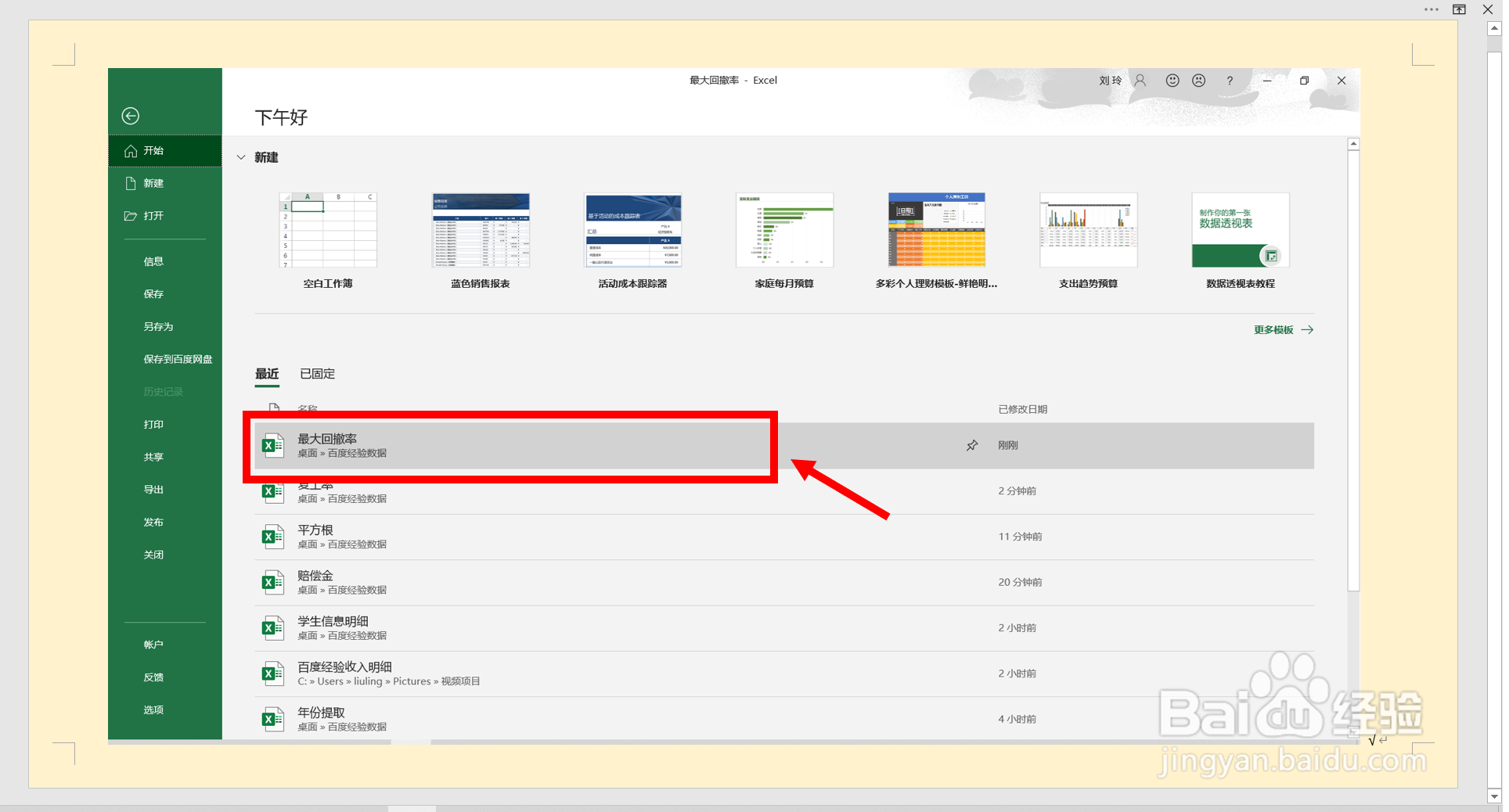Click the outer window's scroll down arrow
Screen dimensions: 1509x812
click(x=1494, y=796)
